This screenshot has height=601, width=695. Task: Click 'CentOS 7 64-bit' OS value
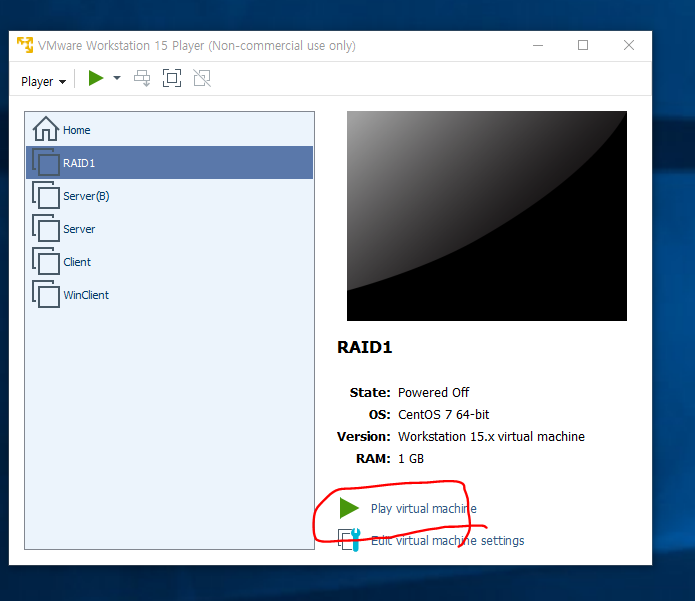point(443,414)
